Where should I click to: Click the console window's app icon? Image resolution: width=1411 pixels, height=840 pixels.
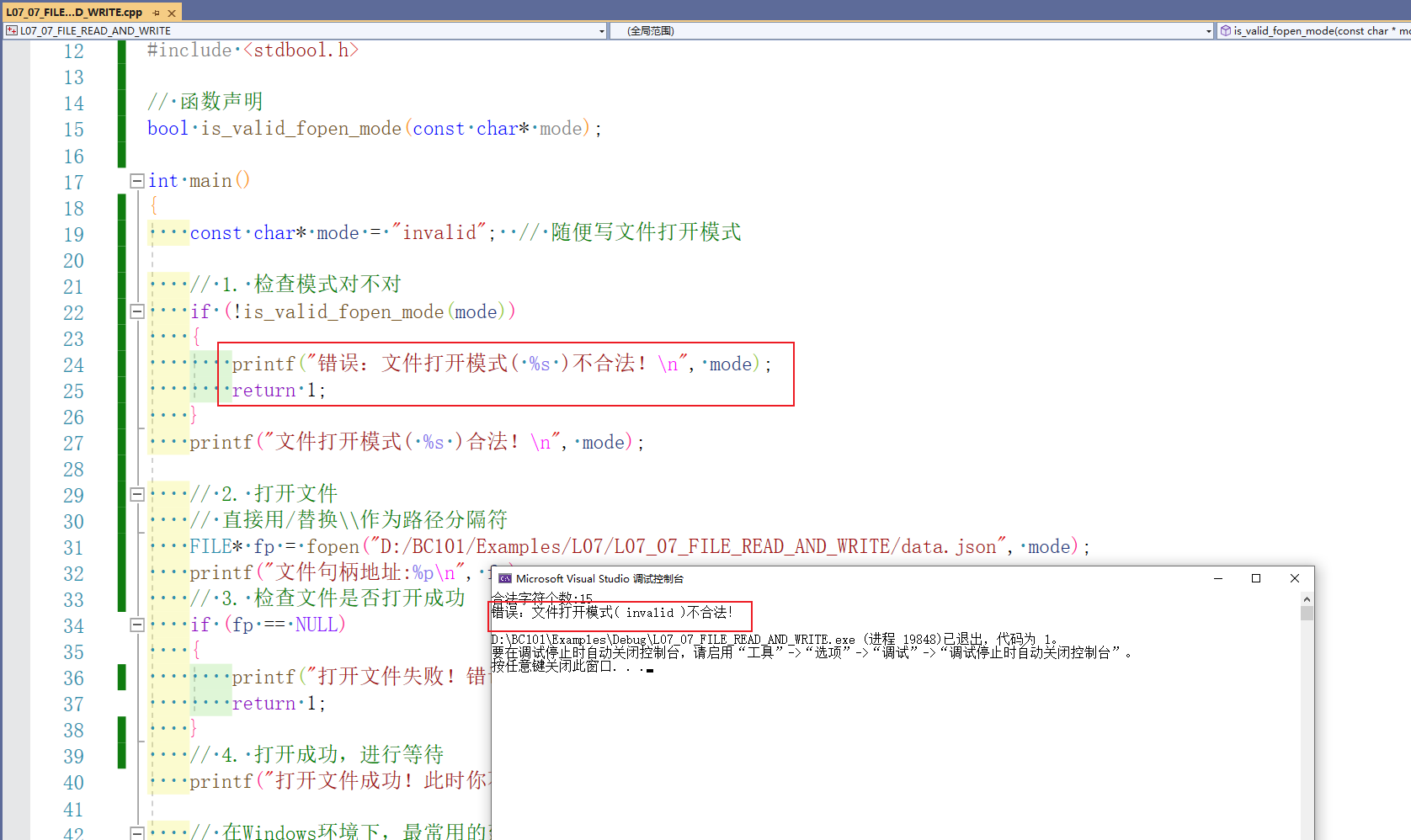[x=505, y=578]
